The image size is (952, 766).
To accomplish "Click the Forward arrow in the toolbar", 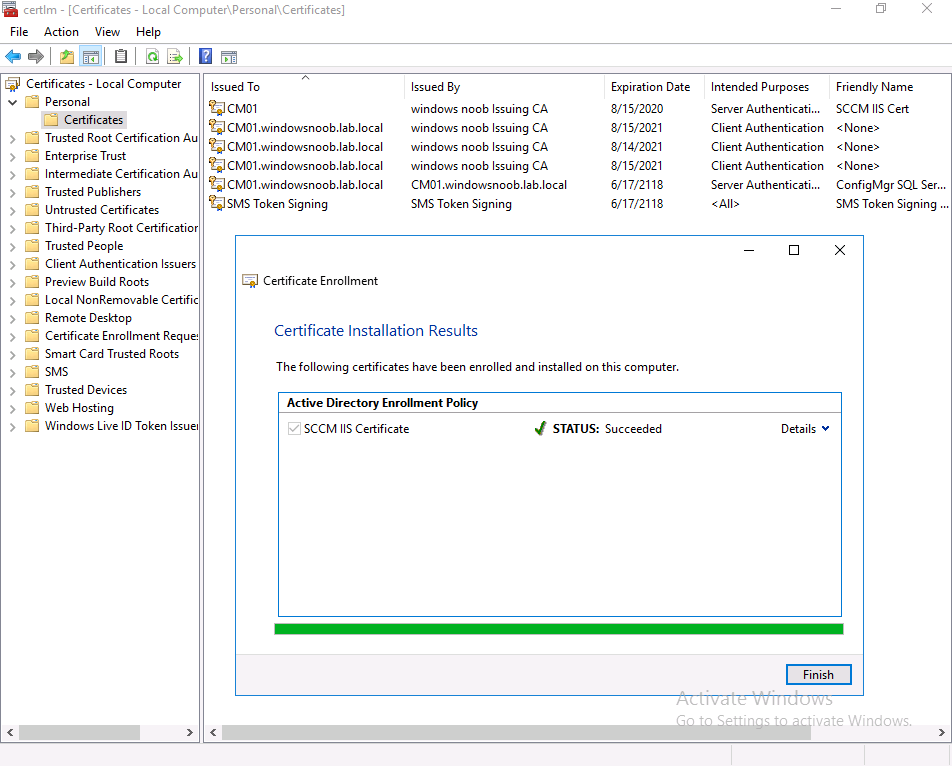I will pos(36,57).
